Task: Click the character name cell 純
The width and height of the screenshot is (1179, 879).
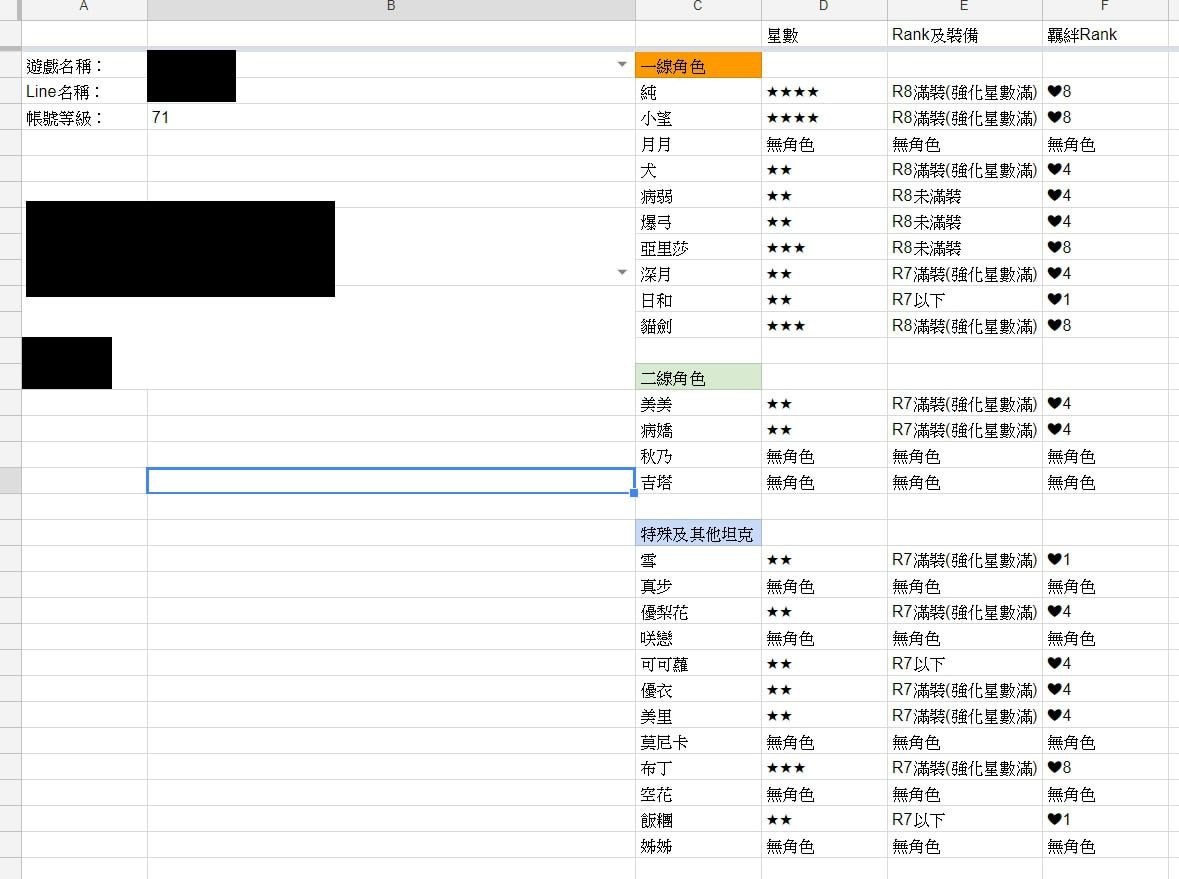Action: point(699,92)
